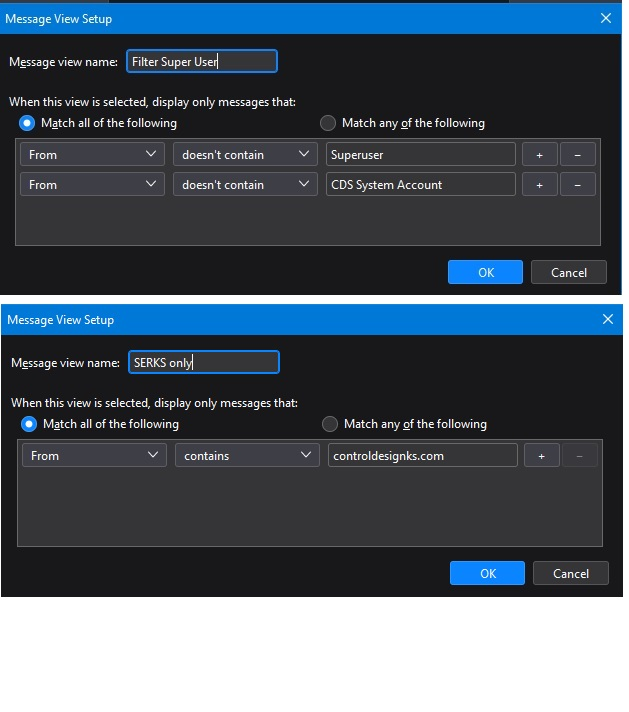Click the controldesignks.com value field

pyautogui.click(x=422, y=455)
